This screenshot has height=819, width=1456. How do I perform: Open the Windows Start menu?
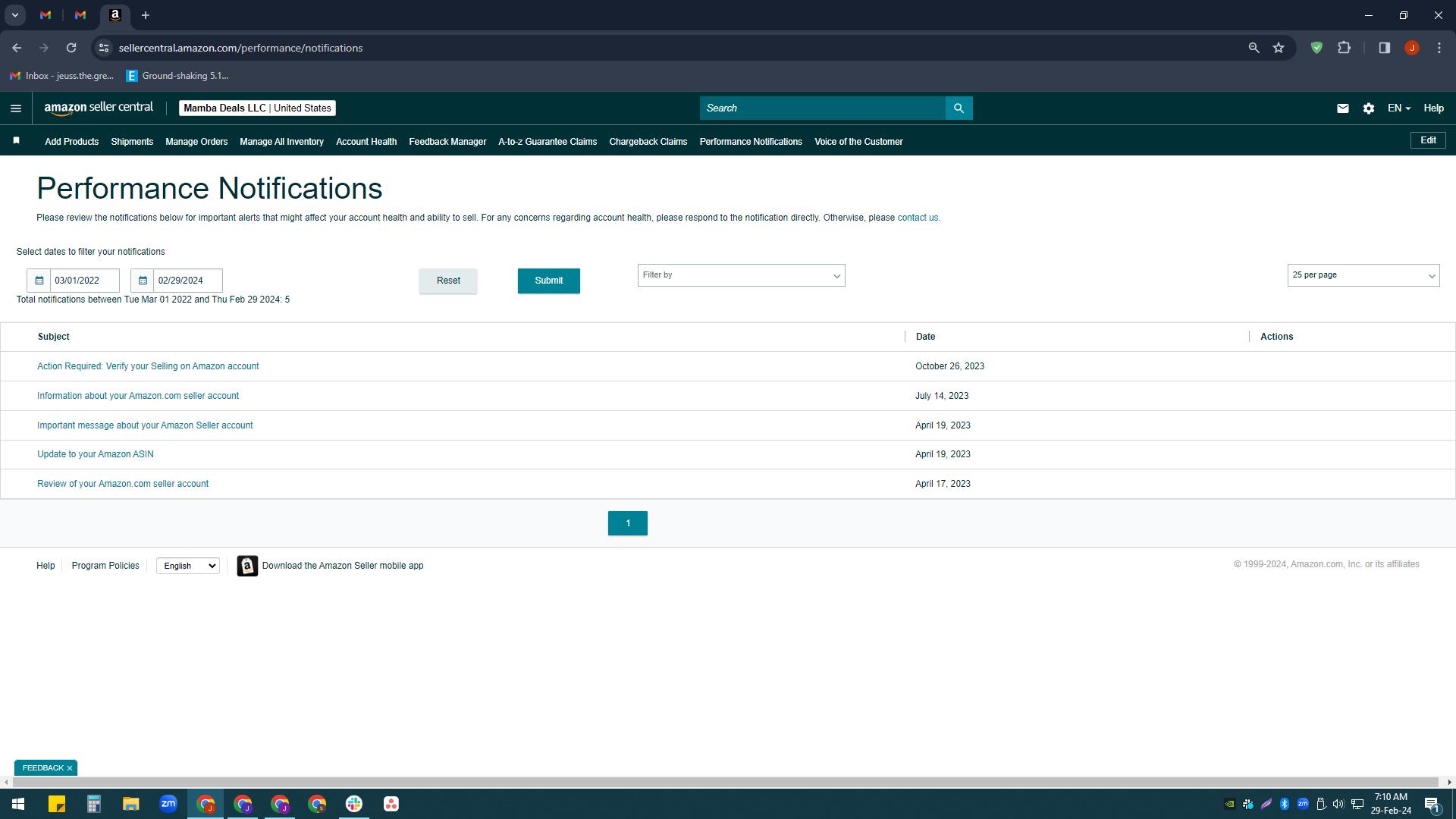click(x=18, y=804)
